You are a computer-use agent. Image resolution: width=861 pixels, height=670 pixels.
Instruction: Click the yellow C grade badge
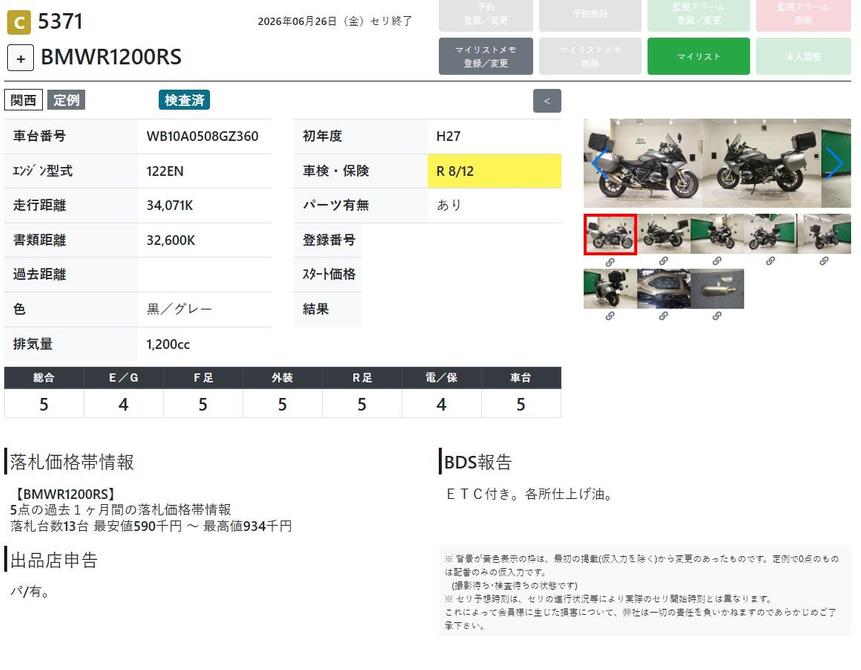(19, 23)
